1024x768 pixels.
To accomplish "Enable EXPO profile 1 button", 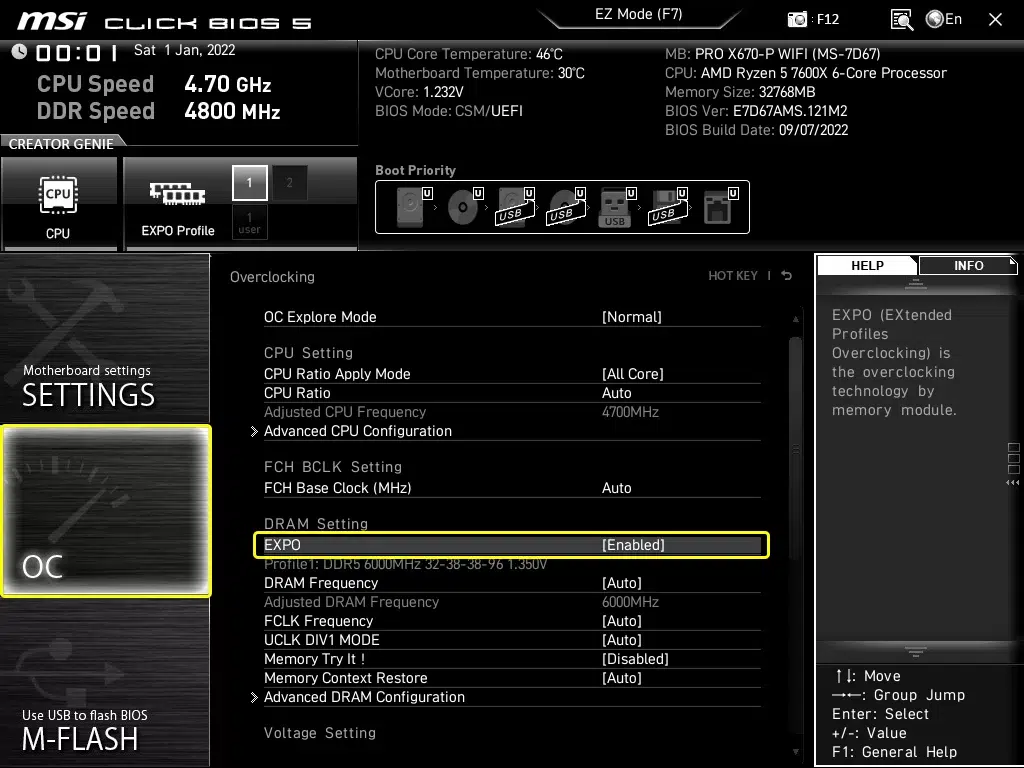I will (x=250, y=183).
